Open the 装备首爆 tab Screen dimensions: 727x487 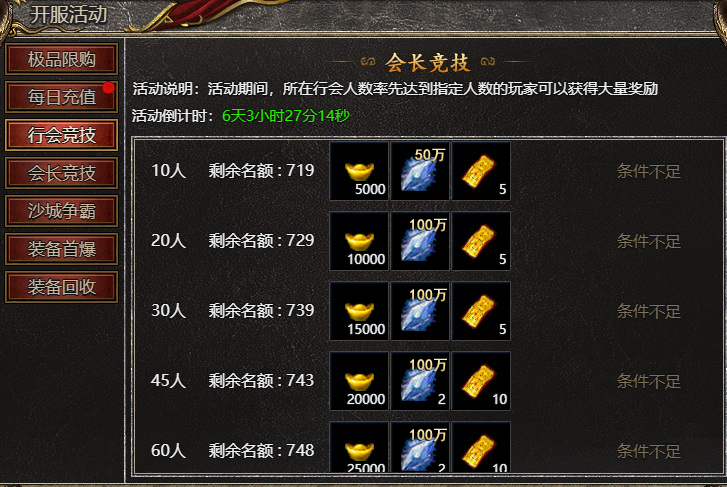[62, 249]
